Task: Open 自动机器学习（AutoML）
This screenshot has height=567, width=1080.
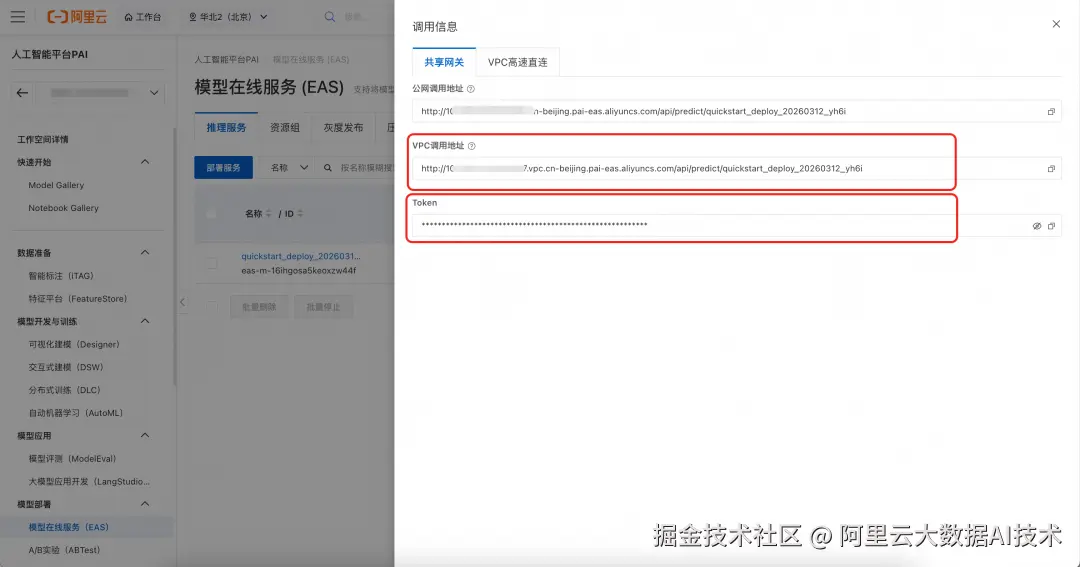Action: coord(76,413)
